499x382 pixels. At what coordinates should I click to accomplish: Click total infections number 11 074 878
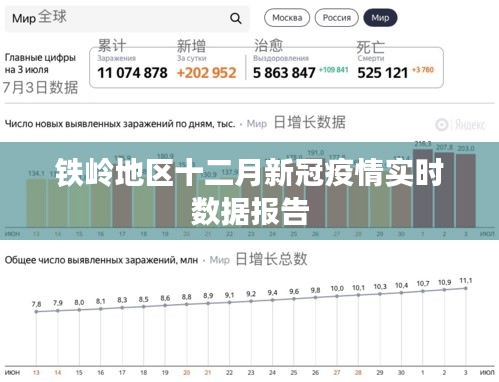point(132,73)
